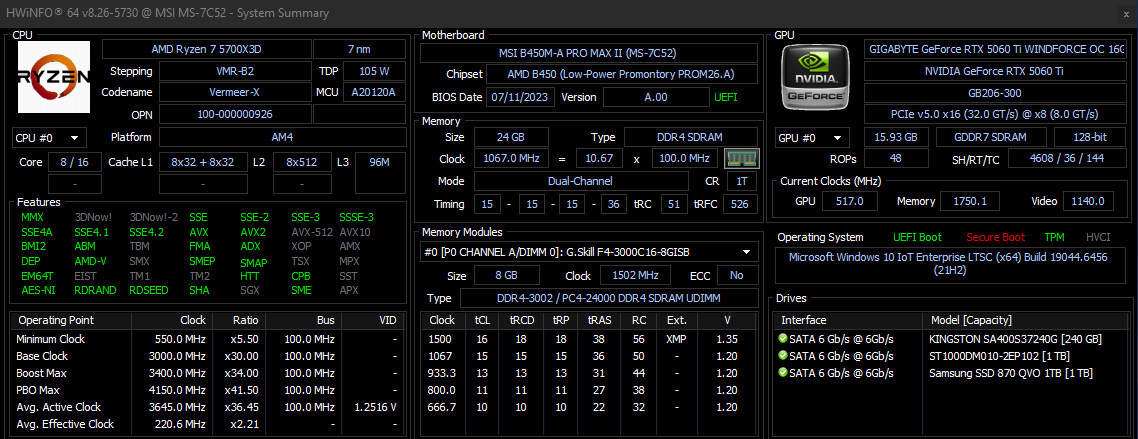Viewport: 1138px width, 439px height.
Task: Click the GDDR7 SDRAM field
Action: pos(991,137)
